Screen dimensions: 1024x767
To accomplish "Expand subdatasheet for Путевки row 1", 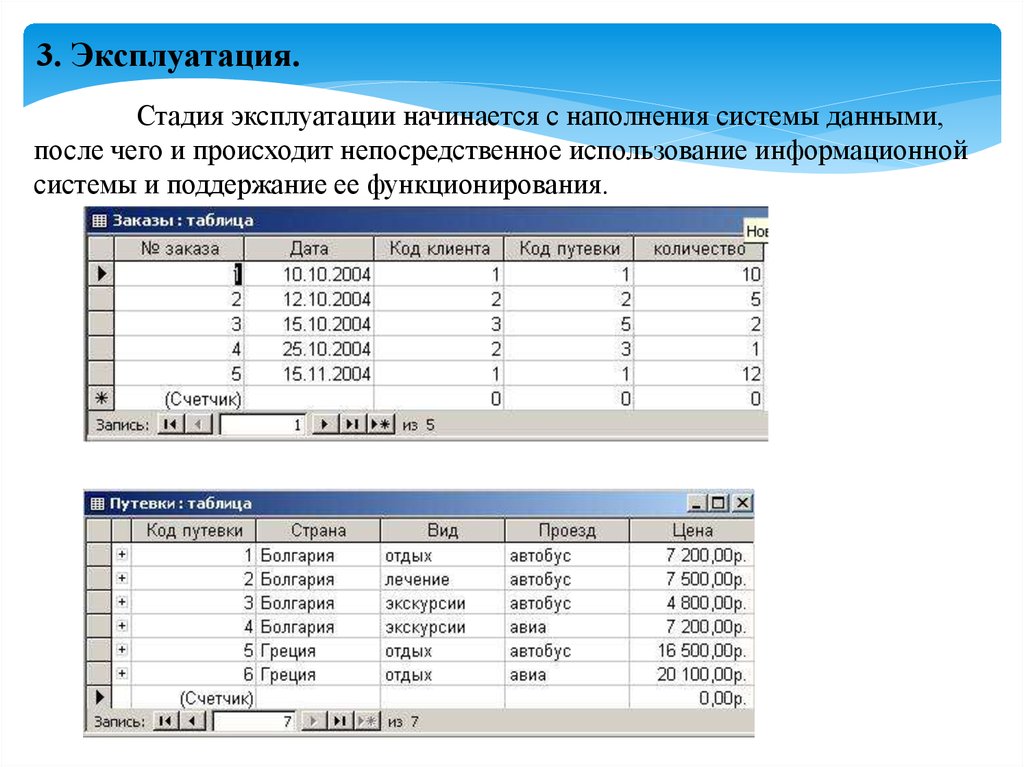I will pos(122,555).
